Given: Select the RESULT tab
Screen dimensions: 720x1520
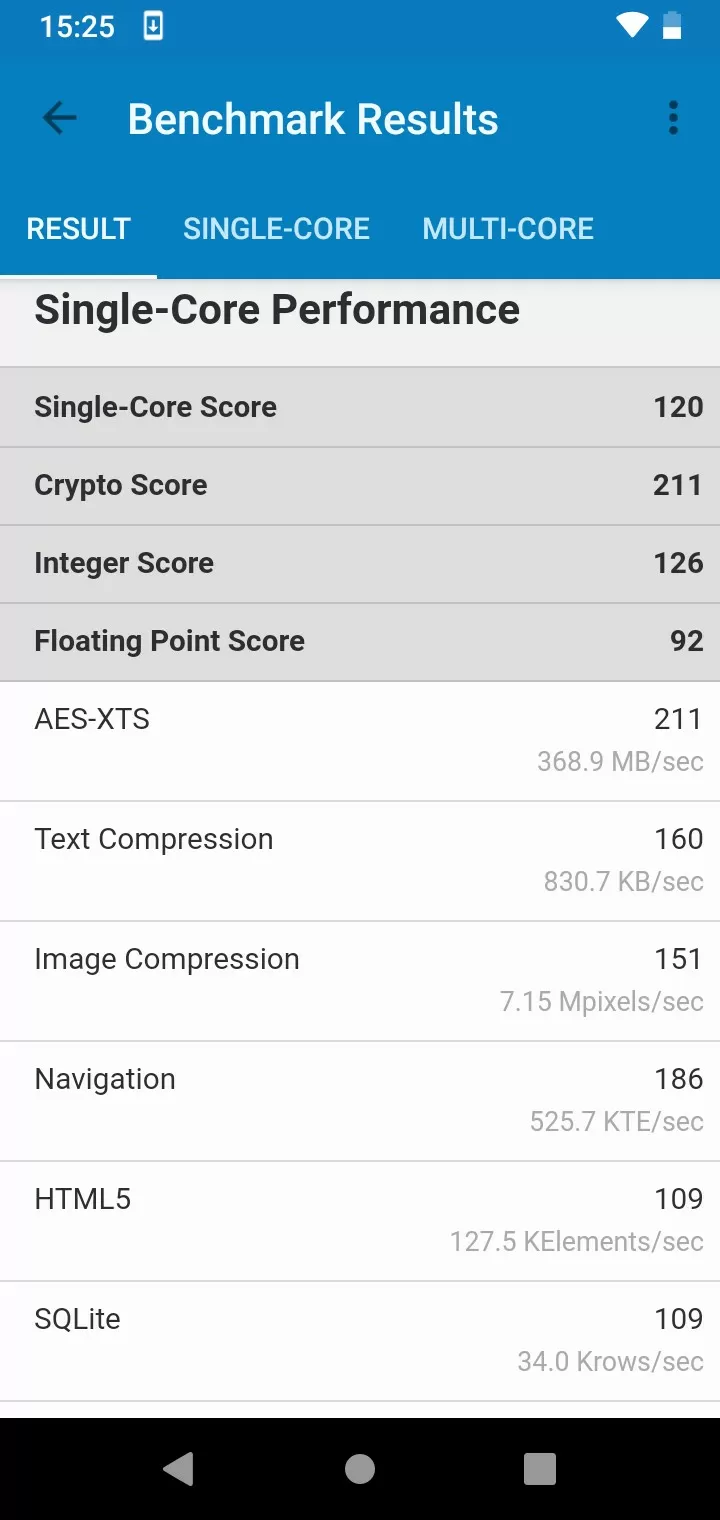Looking at the screenshot, I should coord(78,229).
